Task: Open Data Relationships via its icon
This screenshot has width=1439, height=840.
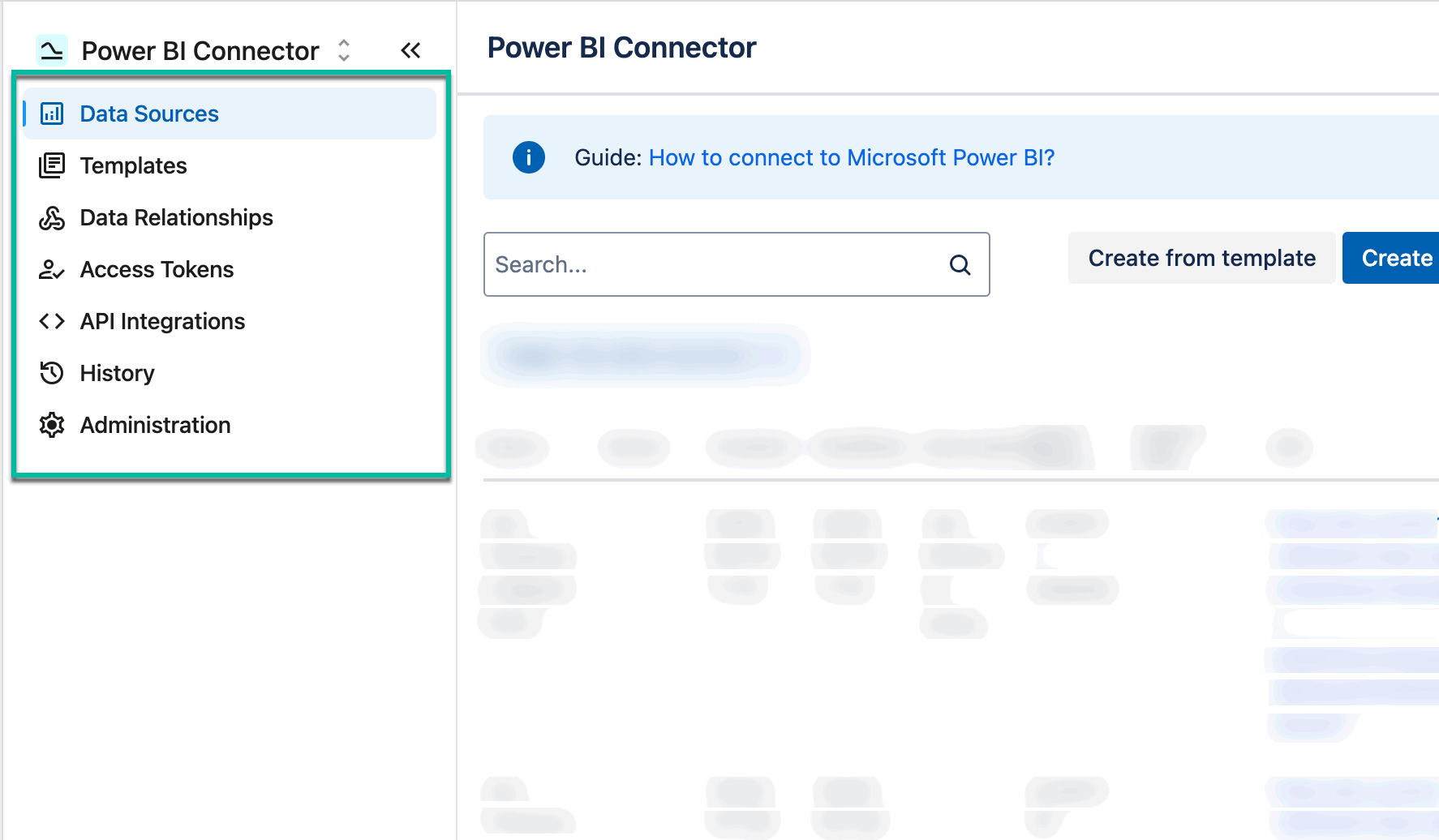Action: [x=51, y=217]
